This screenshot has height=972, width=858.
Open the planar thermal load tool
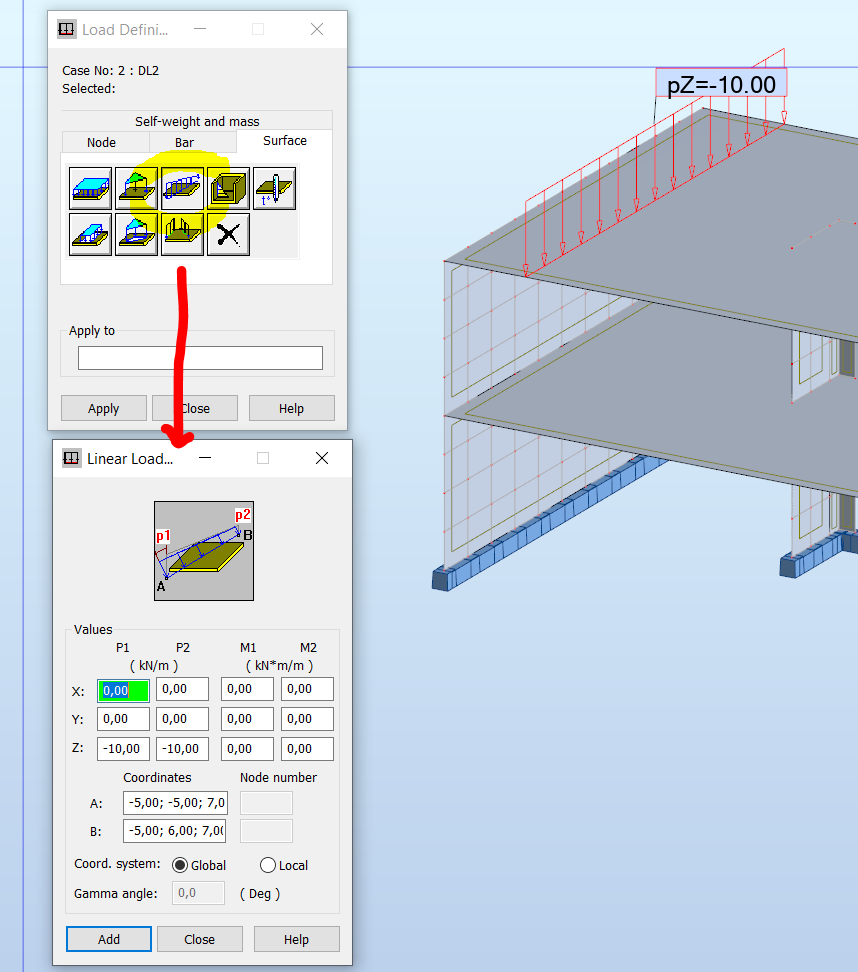coord(274,187)
